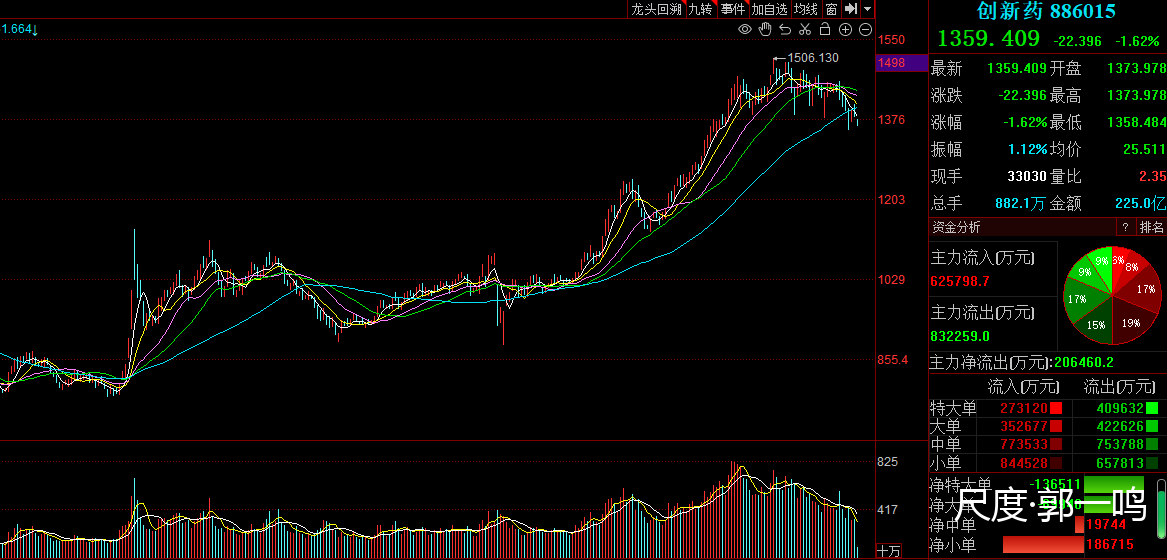Zoom in with the plus circle icon
The width and height of the screenshot is (1167, 560).
click(x=845, y=30)
